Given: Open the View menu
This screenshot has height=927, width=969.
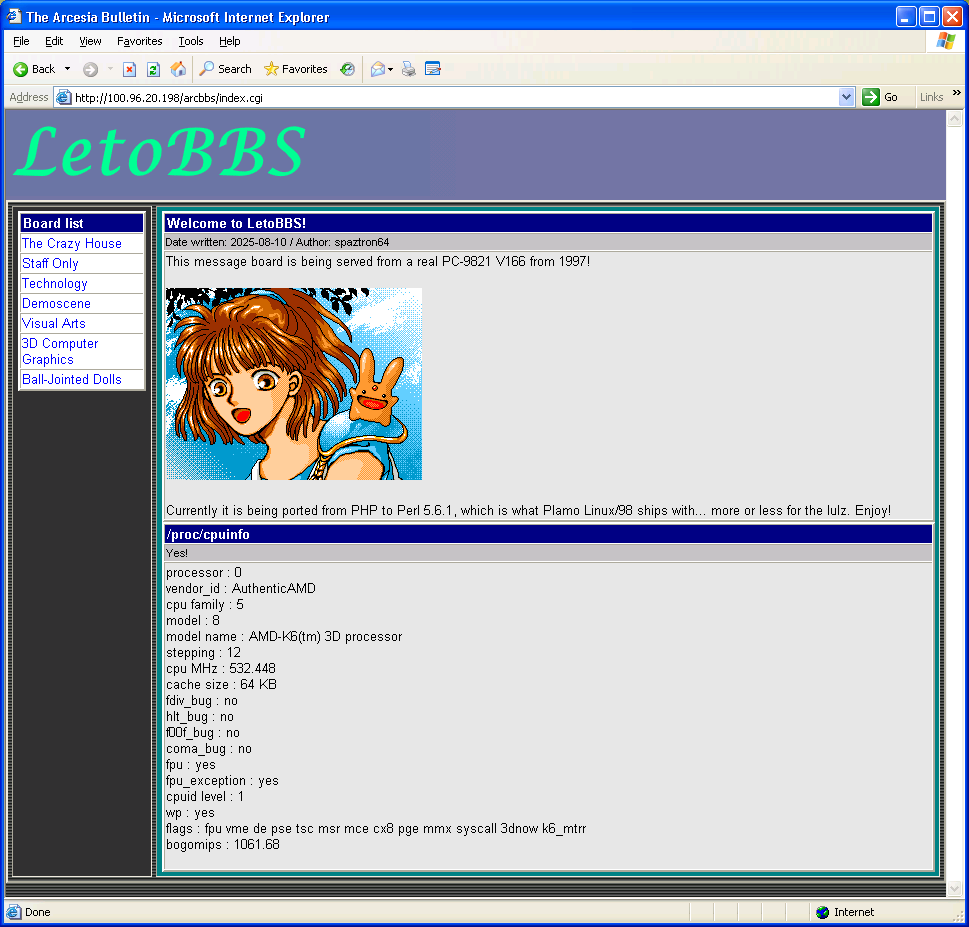Looking at the screenshot, I should click(90, 41).
